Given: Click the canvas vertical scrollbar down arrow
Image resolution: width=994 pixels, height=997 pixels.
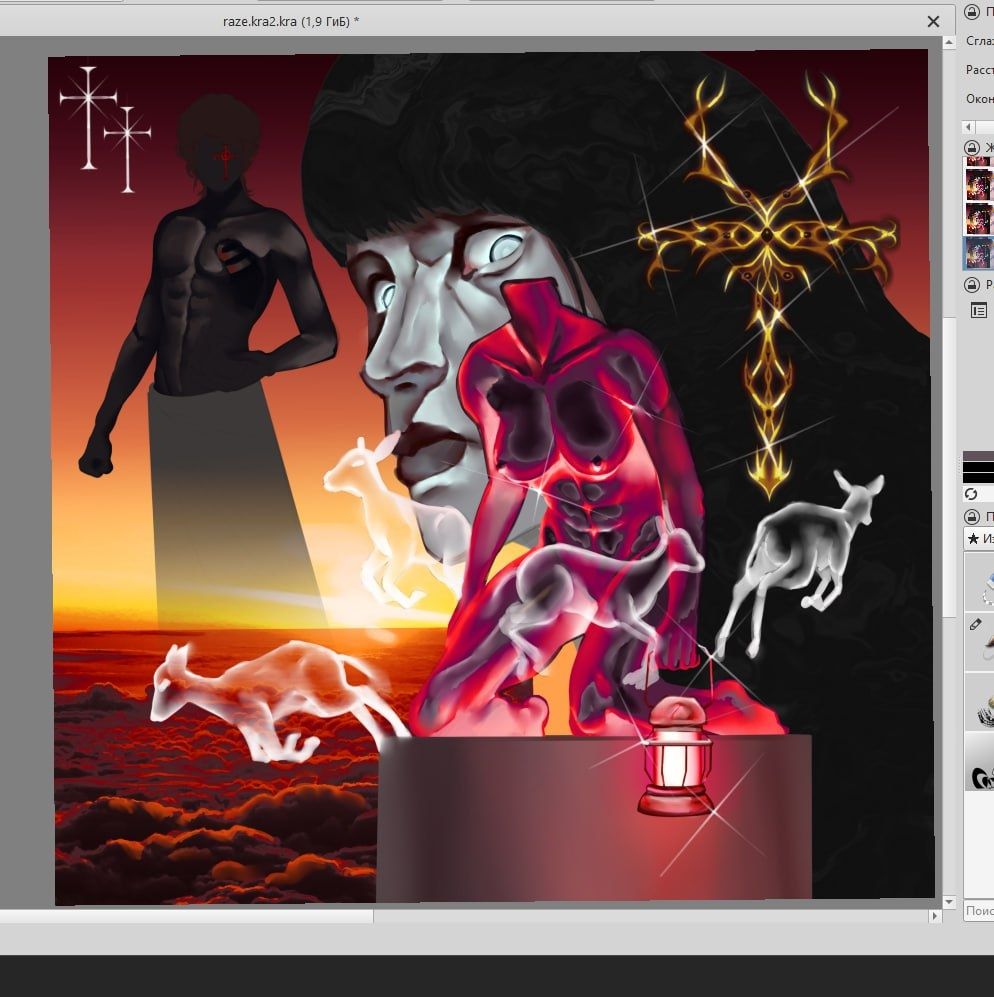Looking at the screenshot, I should click(x=948, y=902).
